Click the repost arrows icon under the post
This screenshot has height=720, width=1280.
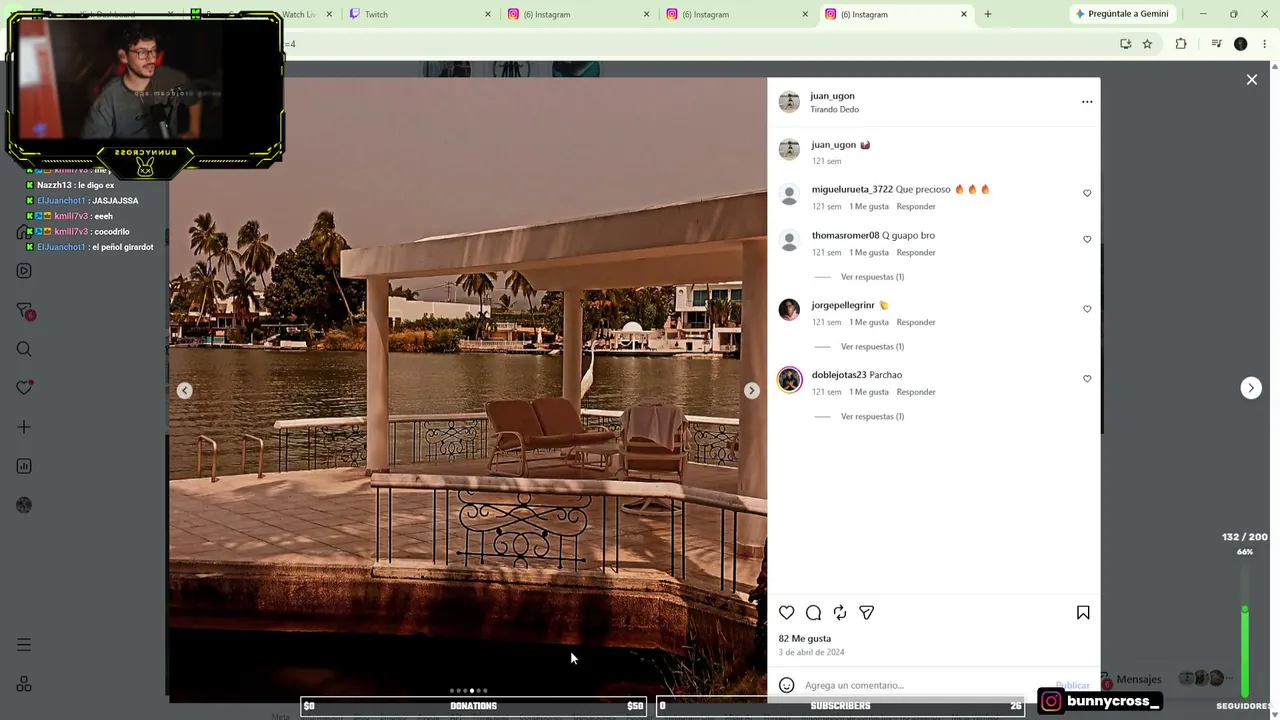coord(840,613)
